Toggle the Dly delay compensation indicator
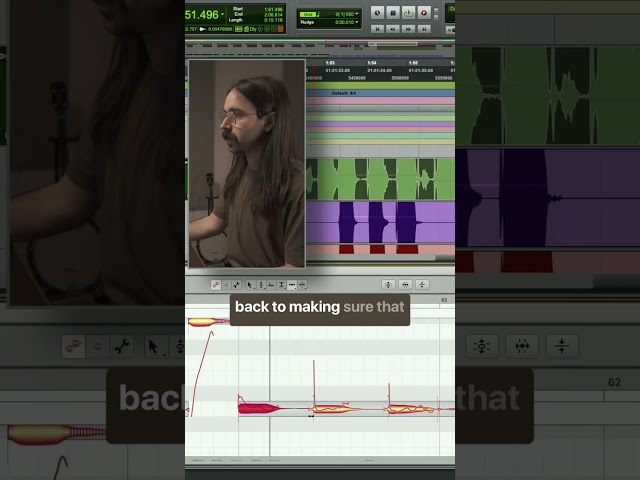This screenshot has height=480, width=640. pos(253,29)
